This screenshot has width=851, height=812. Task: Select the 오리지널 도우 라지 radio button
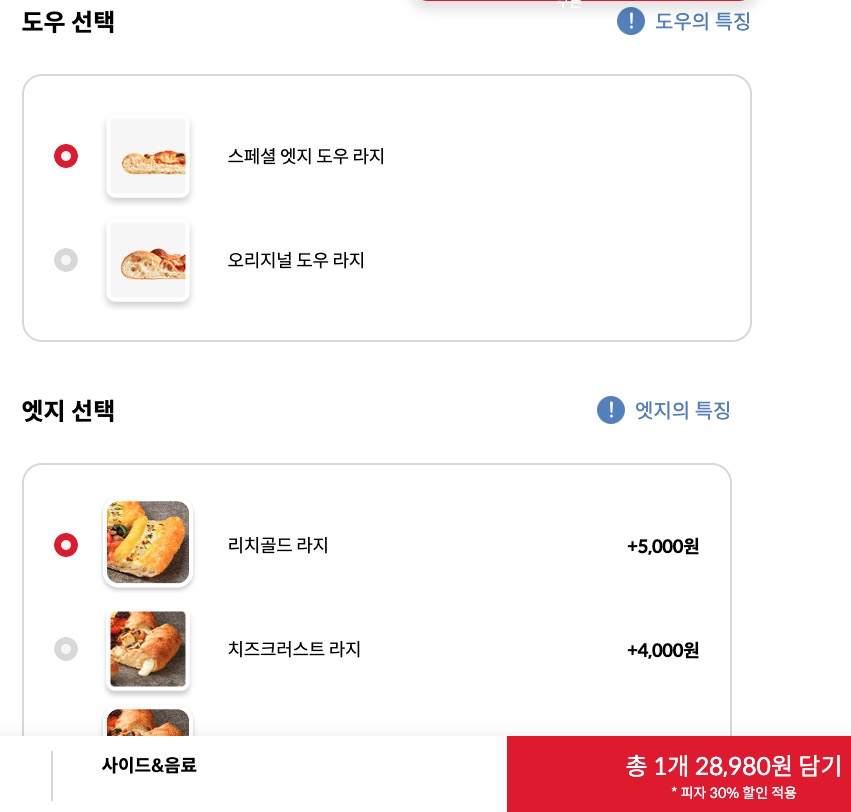click(x=66, y=260)
